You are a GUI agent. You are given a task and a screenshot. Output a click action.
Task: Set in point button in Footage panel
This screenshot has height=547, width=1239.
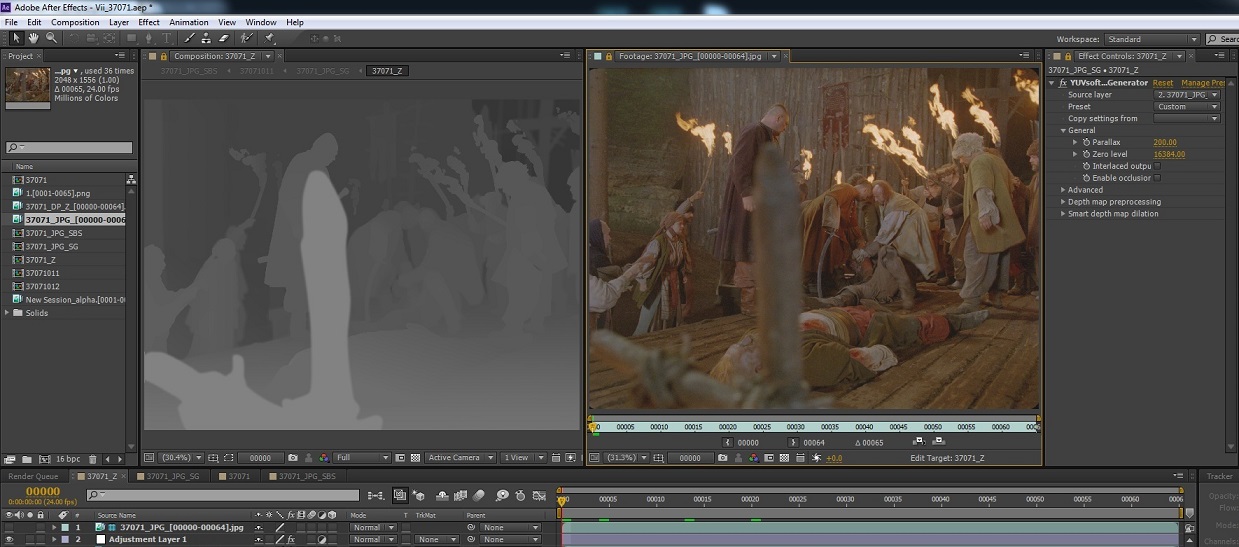(728, 442)
